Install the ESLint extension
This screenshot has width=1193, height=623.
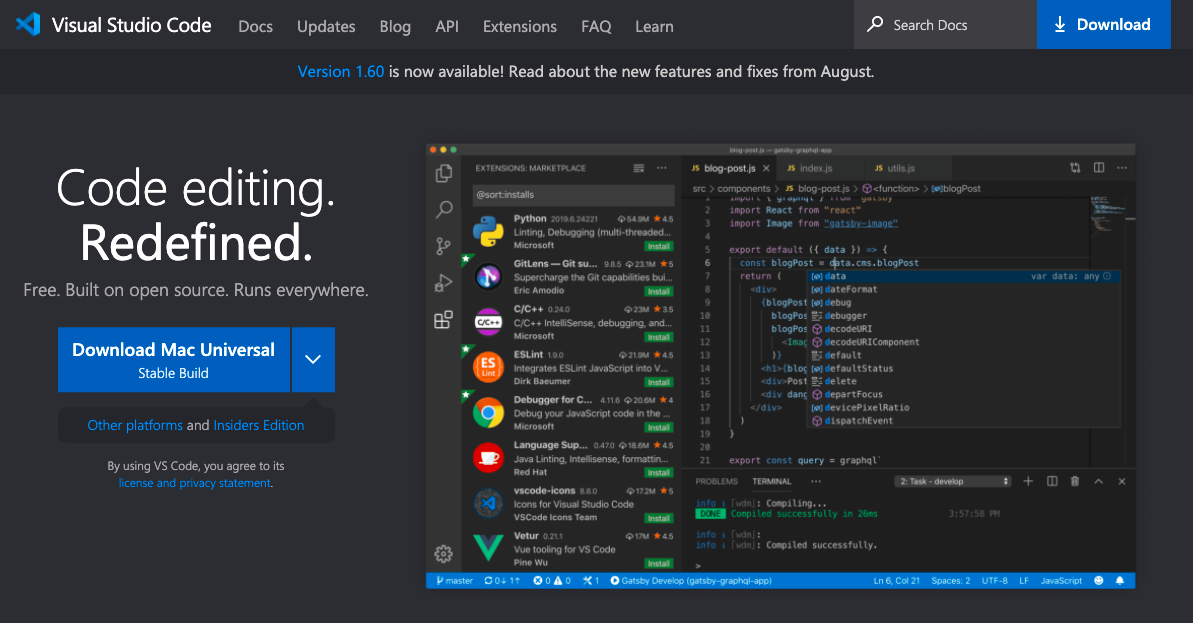pyautogui.click(x=658, y=382)
